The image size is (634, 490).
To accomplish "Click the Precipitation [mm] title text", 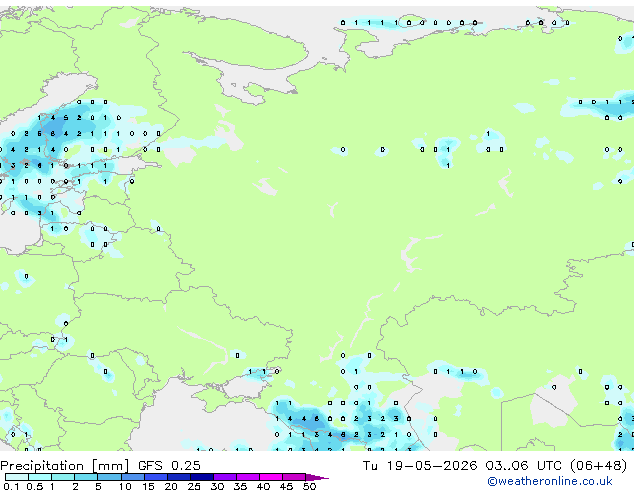I will 64,466.
